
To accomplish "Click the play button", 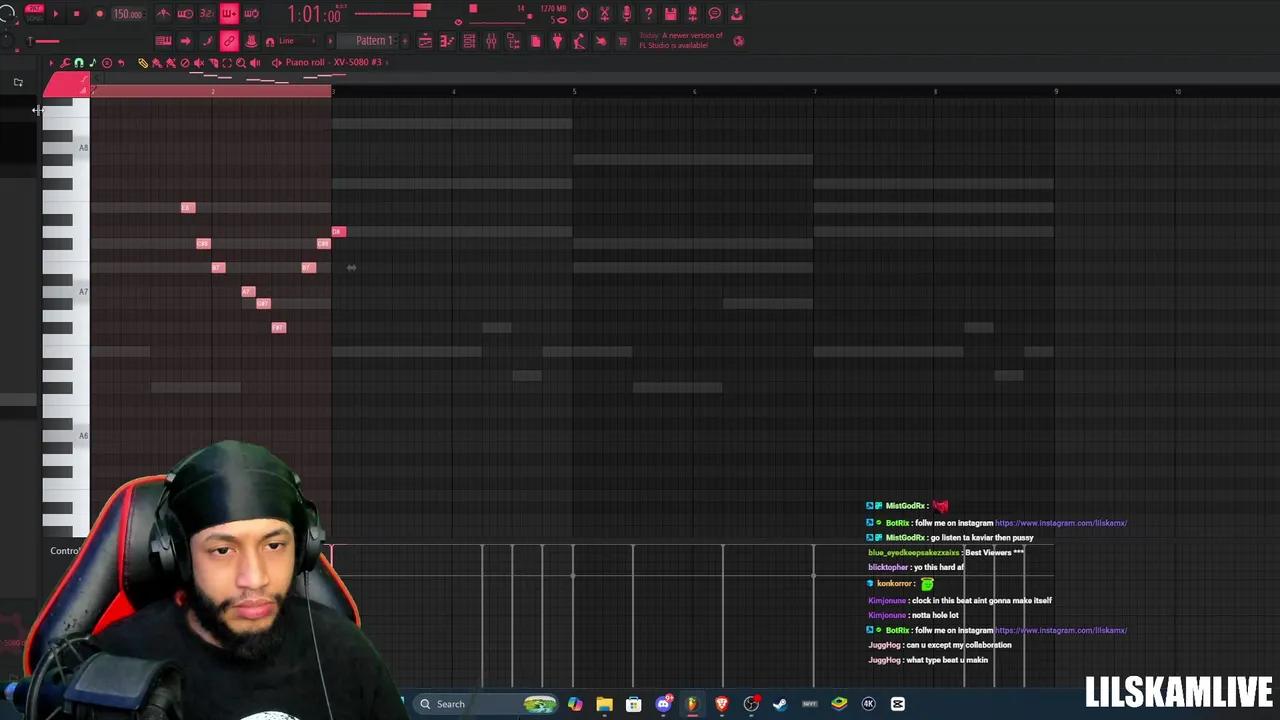I will (x=56, y=14).
